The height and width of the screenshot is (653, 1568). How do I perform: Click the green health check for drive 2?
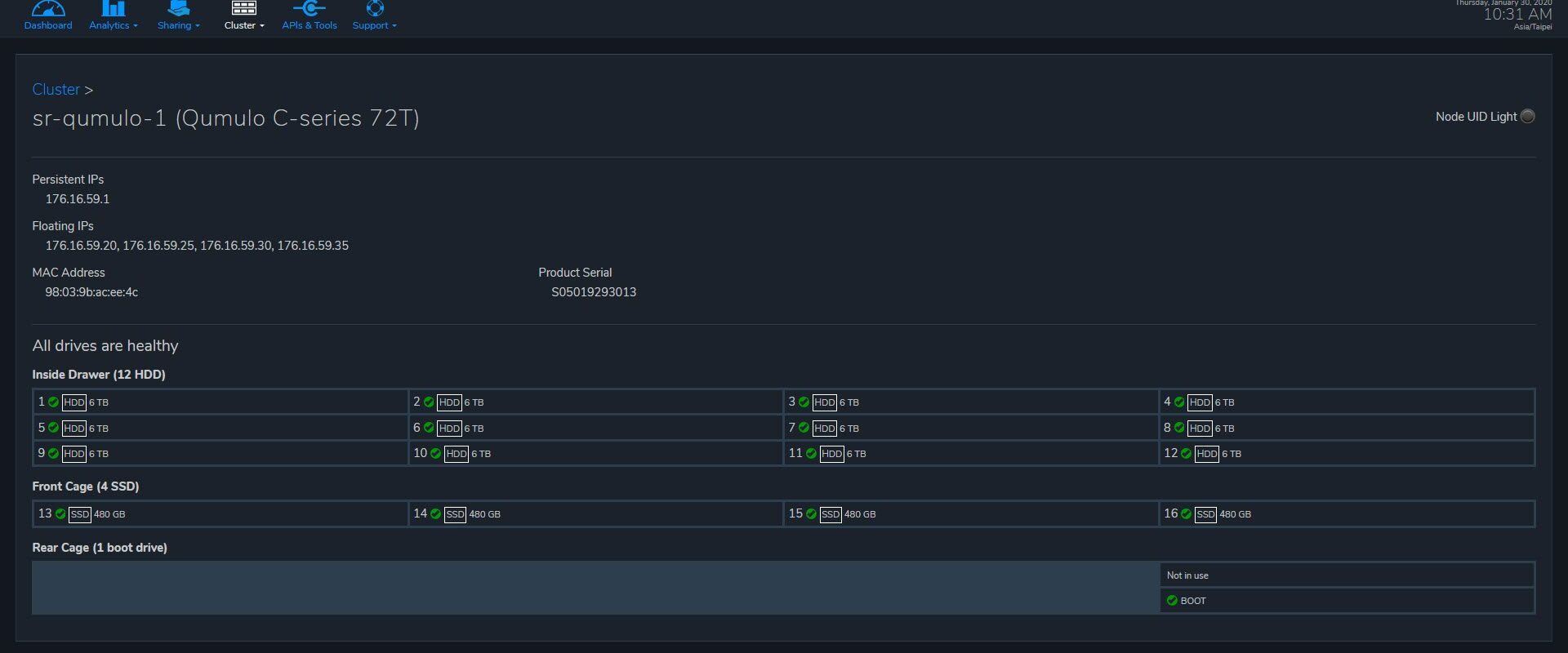(429, 402)
